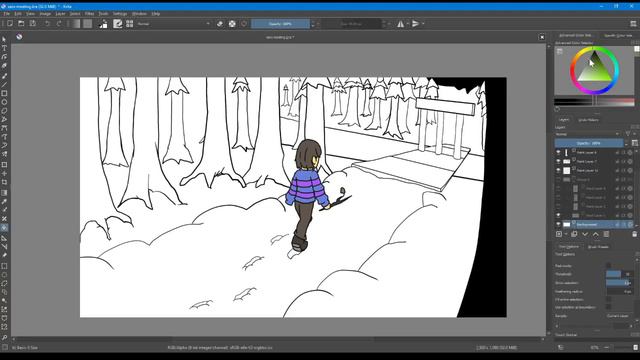The height and width of the screenshot is (360, 640).
Task: Adjust the layer Opacity slider
Action: click(x=589, y=143)
